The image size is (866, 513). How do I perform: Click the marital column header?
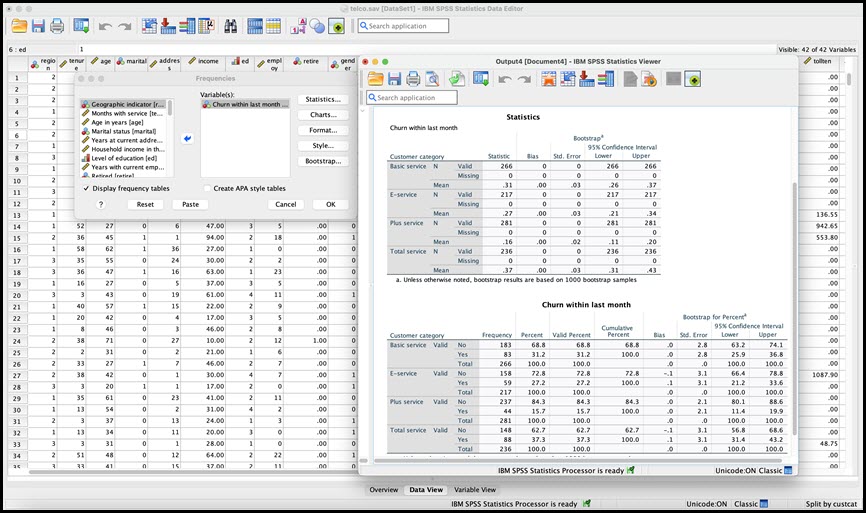point(131,64)
